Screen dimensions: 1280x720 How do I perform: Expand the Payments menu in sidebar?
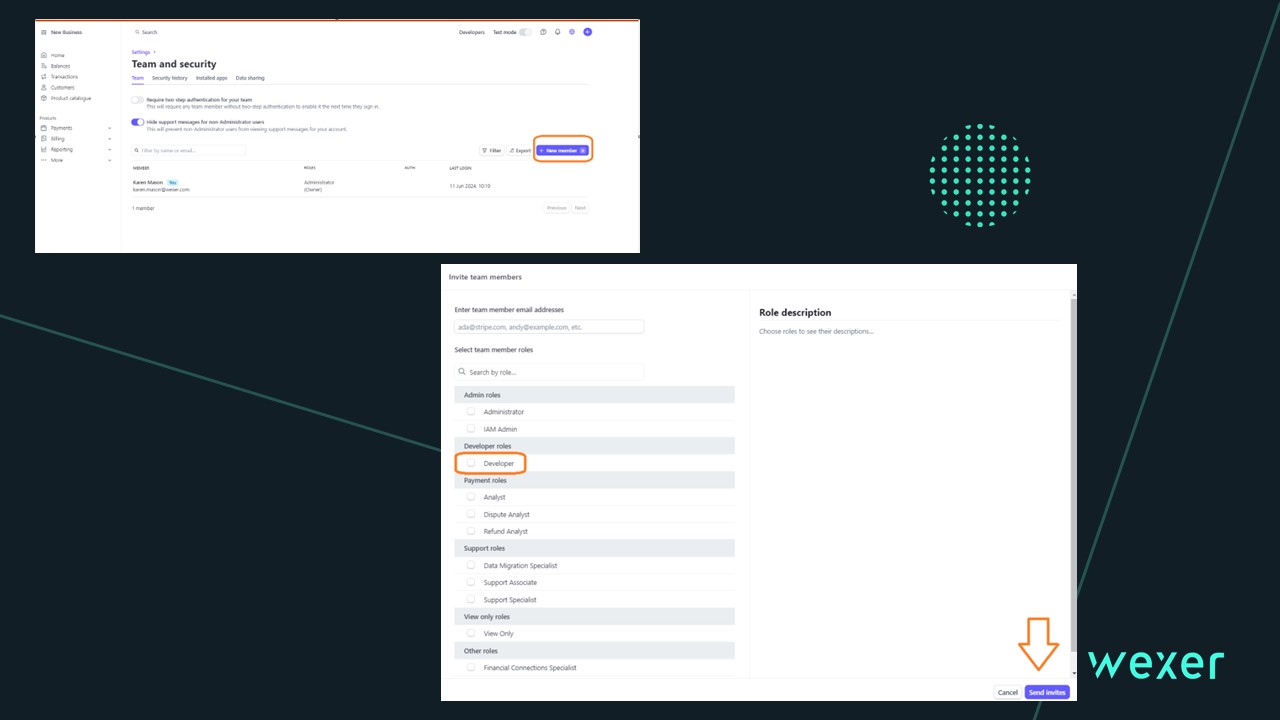[x=62, y=128]
